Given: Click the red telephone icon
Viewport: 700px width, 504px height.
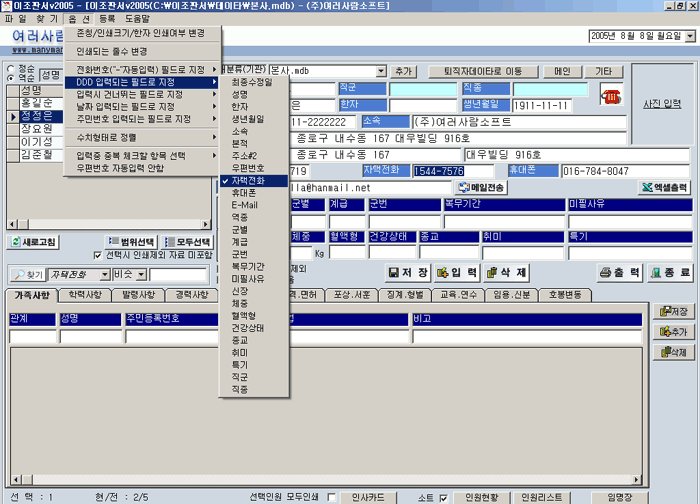Looking at the screenshot, I should (x=610, y=94).
